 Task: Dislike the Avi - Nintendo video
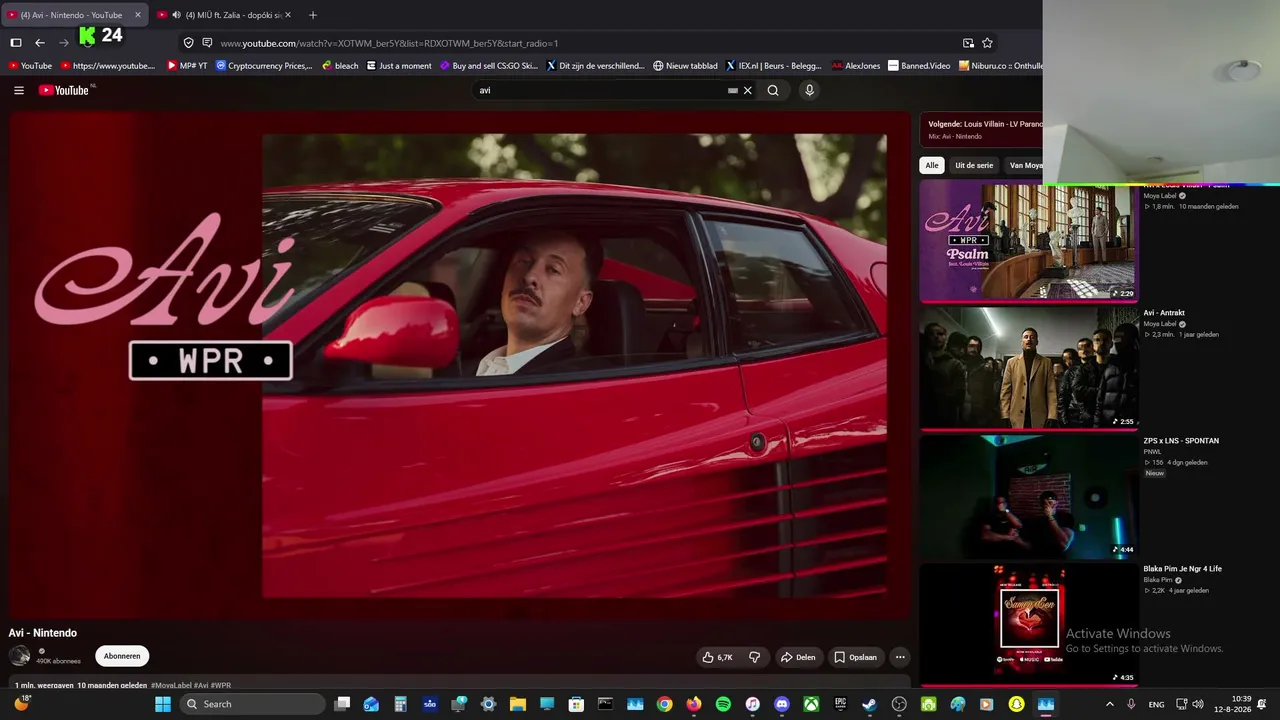[x=755, y=657]
